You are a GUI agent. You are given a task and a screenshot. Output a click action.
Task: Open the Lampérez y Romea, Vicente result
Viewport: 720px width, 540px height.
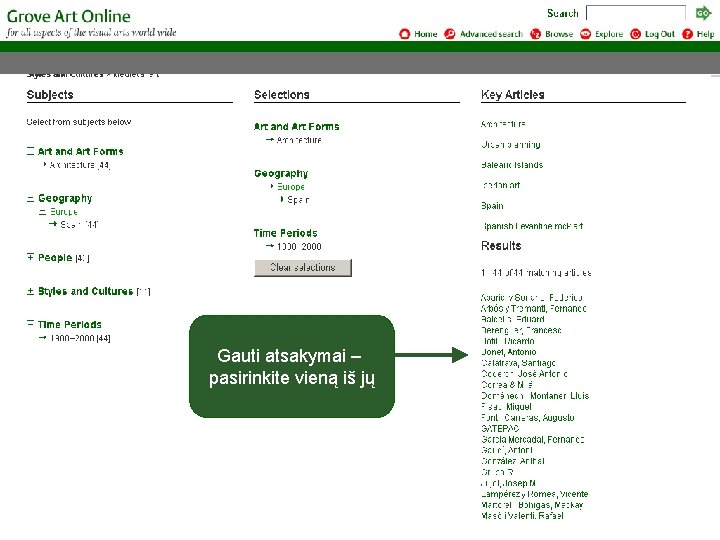534,494
